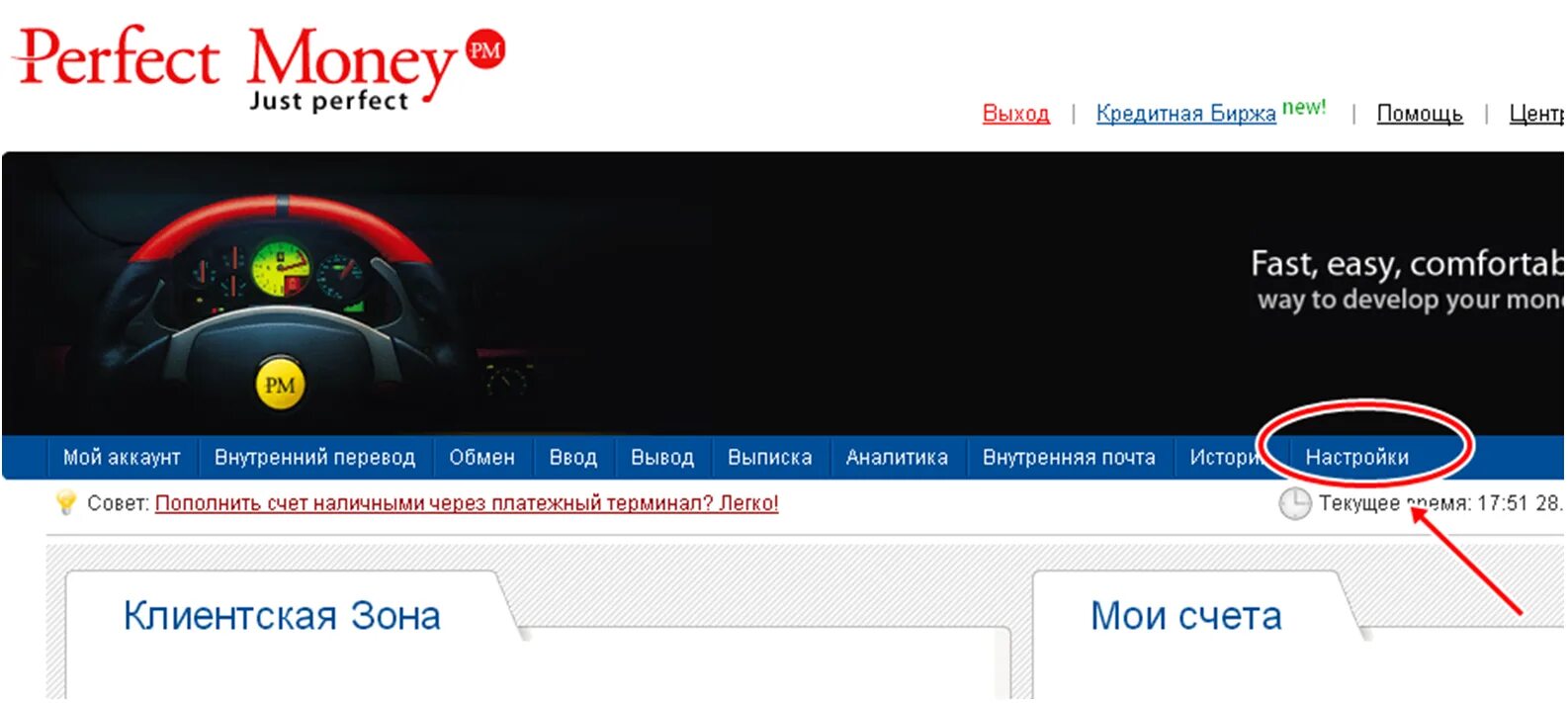Open Внутренняя почта in navigation bar

(x=1069, y=458)
